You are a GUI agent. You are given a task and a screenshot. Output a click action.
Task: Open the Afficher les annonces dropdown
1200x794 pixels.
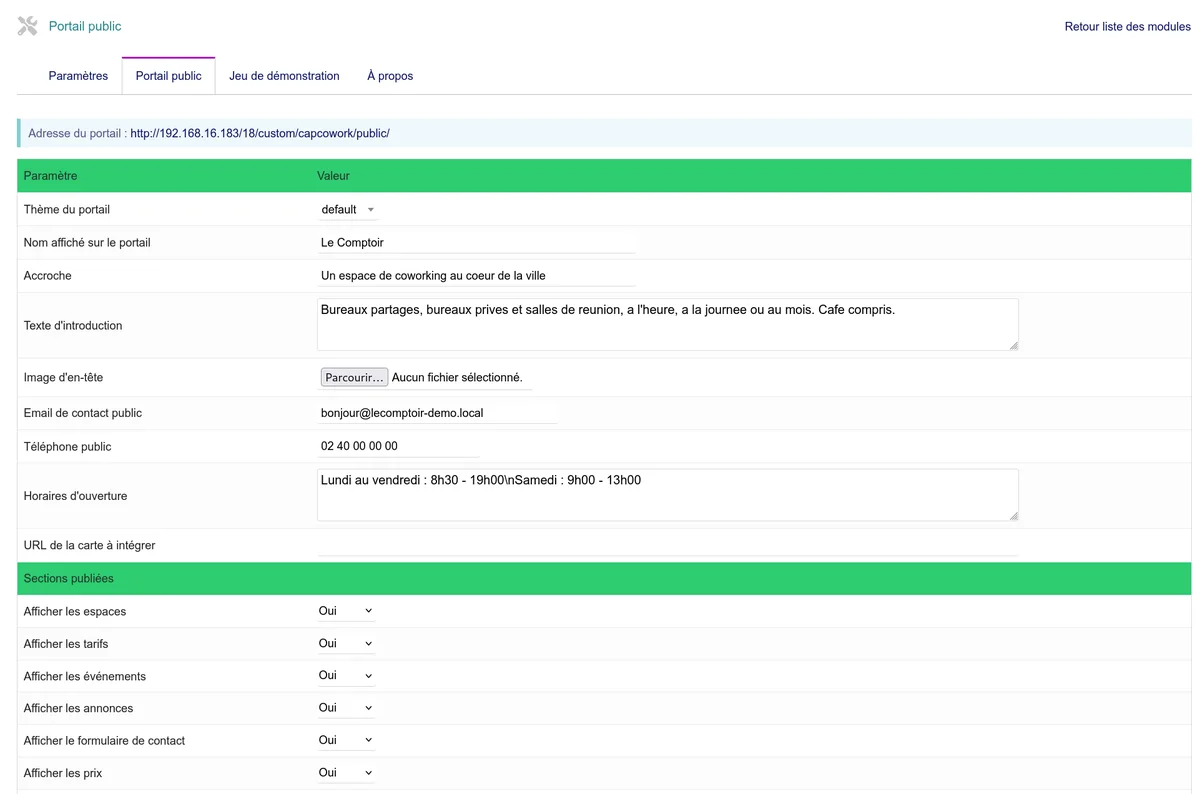[346, 708]
